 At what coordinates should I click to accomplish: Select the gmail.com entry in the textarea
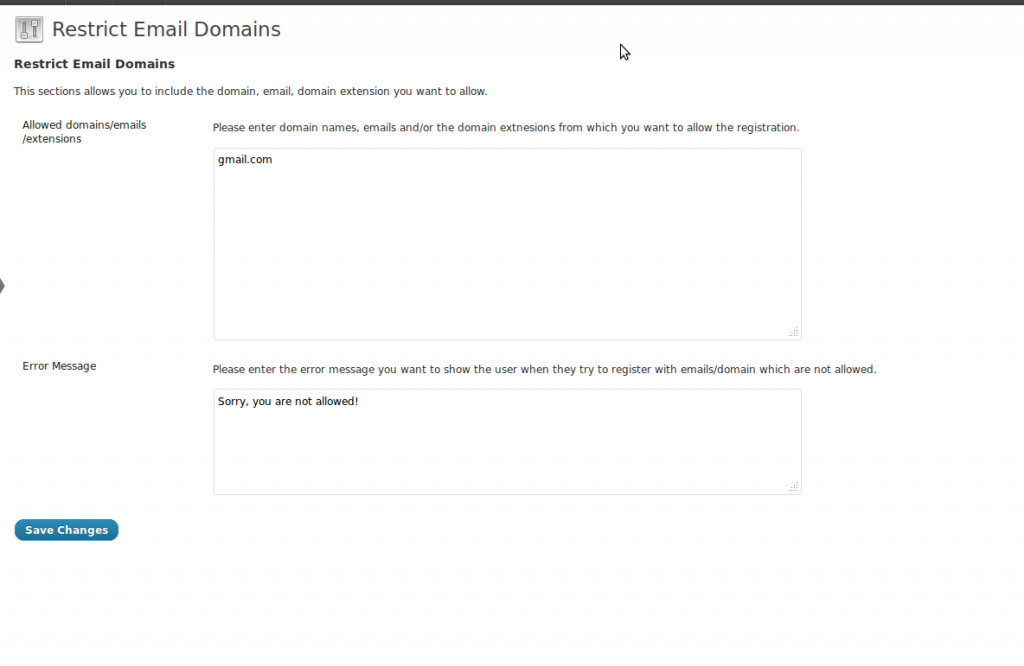[245, 159]
